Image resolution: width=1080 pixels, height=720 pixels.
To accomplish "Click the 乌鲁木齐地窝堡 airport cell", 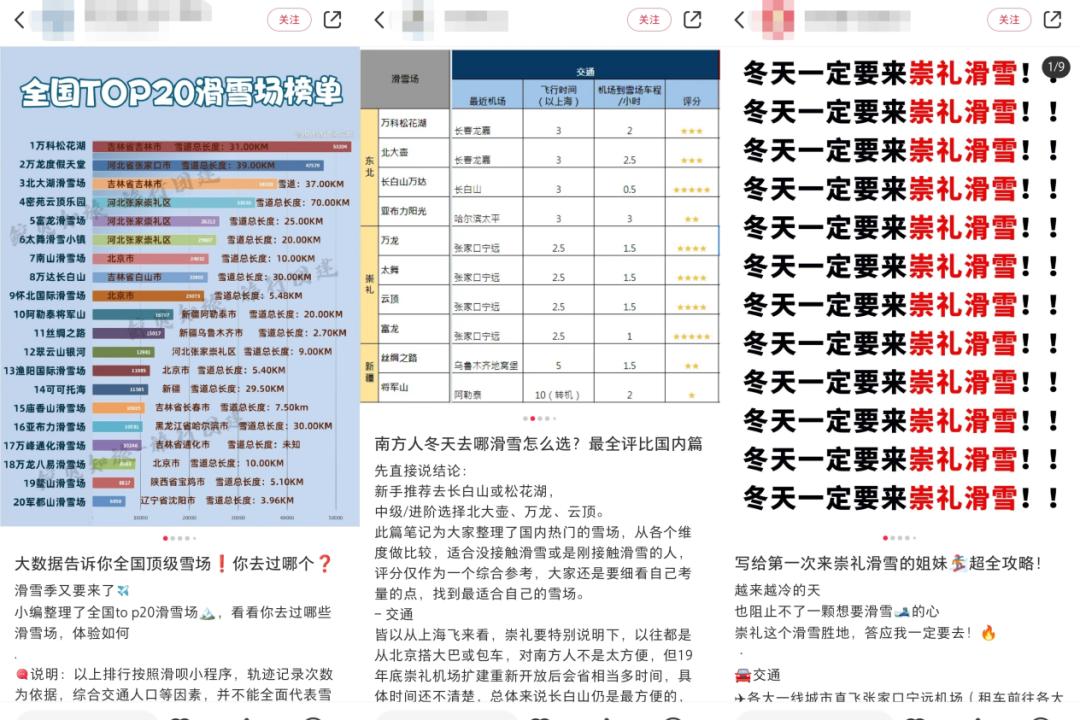I will pyautogui.click(x=487, y=358).
